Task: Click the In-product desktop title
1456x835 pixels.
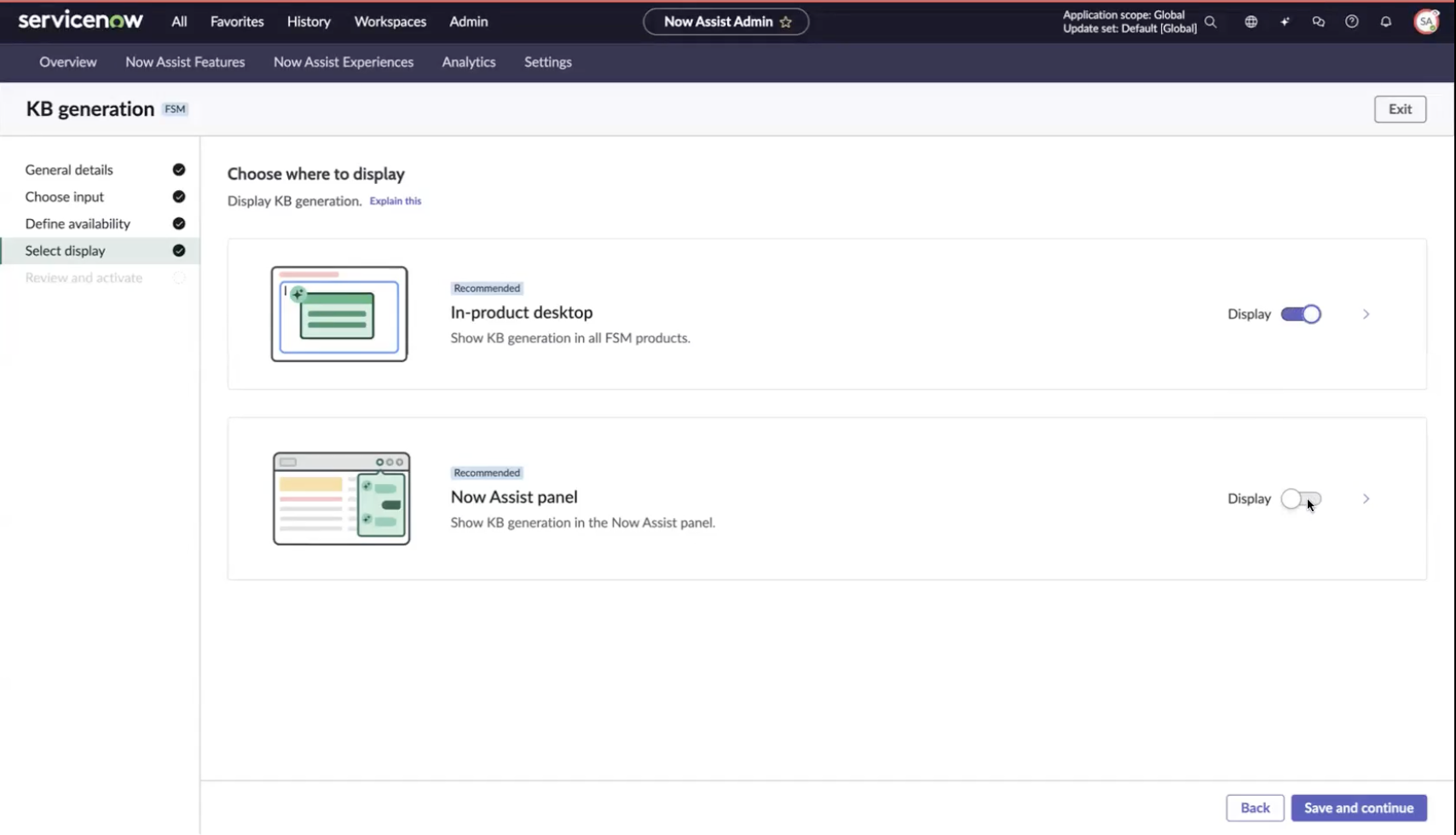Action: coord(522,313)
